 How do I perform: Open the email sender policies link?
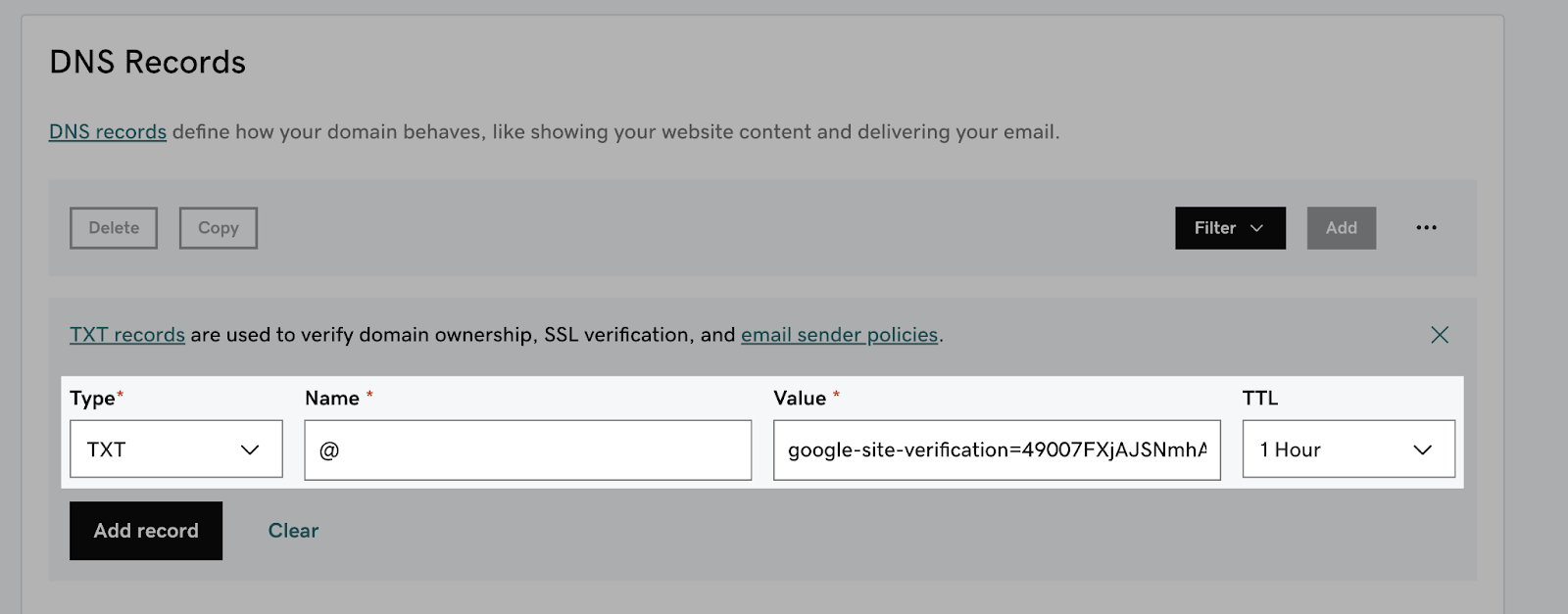tap(839, 335)
